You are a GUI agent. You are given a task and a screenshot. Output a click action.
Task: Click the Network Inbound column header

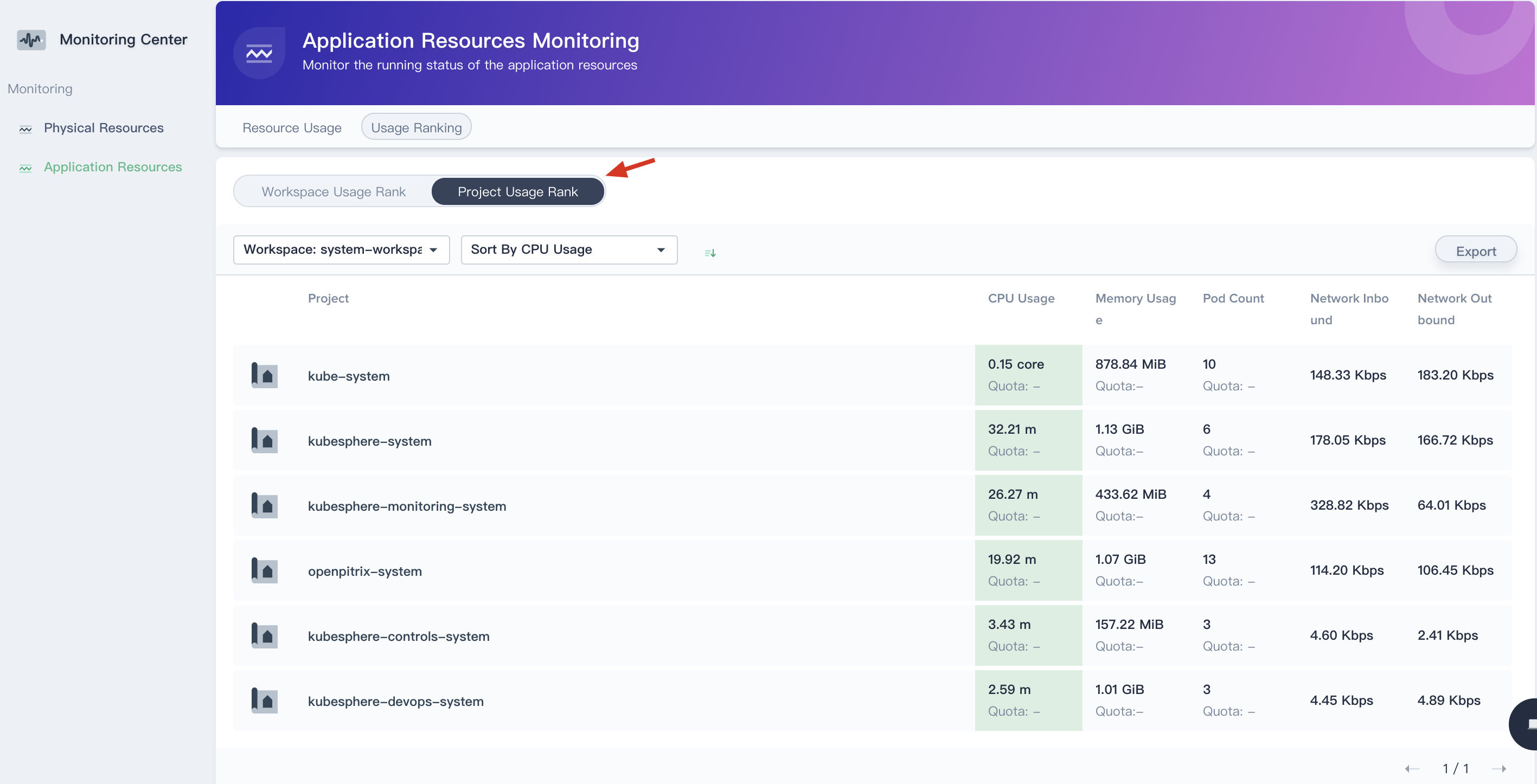pyautogui.click(x=1349, y=309)
